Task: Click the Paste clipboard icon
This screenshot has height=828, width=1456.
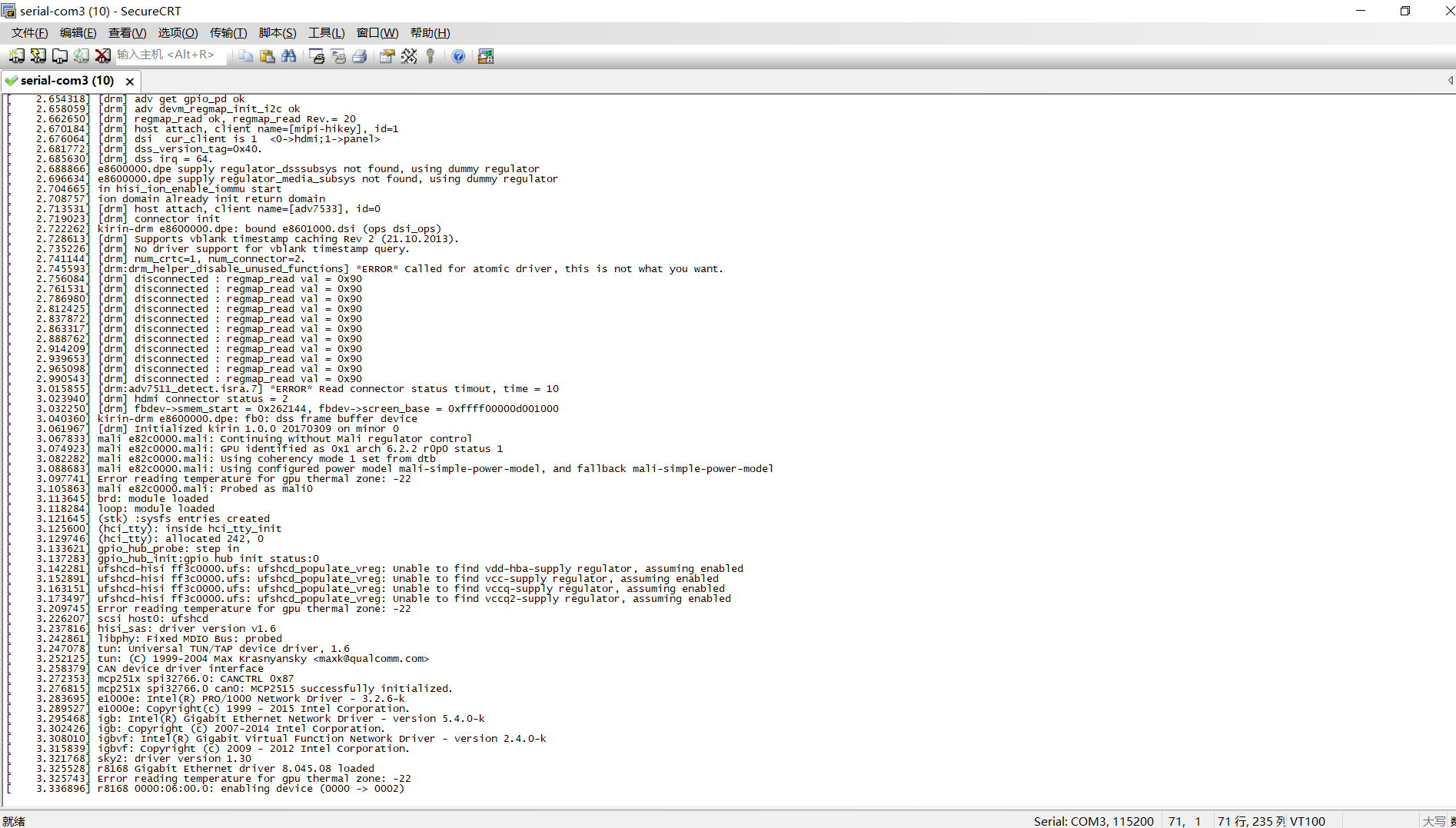Action: pyautogui.click(x=267, y=56)
